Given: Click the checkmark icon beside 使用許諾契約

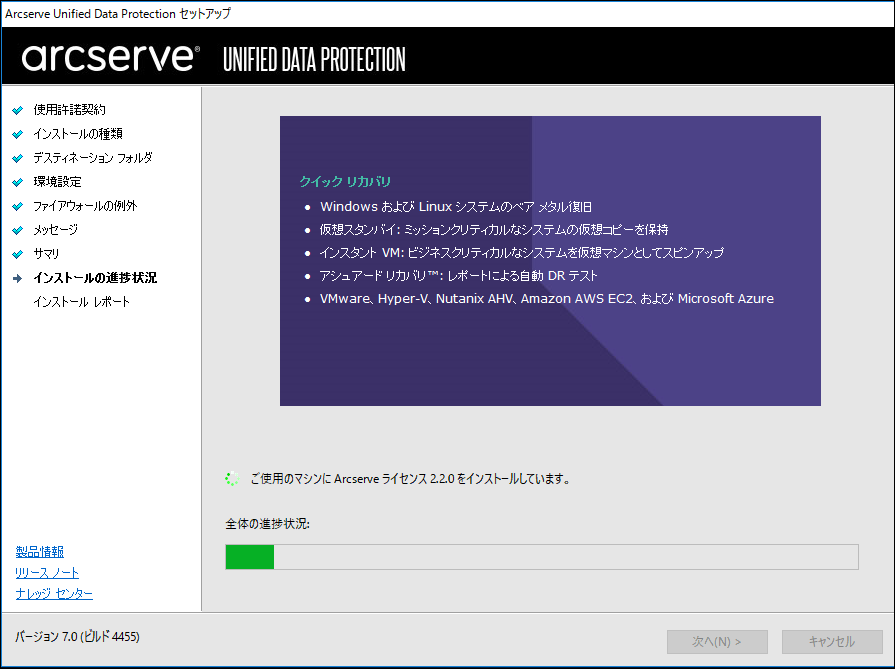Looking at the screenshot, I should click(18, 110).
